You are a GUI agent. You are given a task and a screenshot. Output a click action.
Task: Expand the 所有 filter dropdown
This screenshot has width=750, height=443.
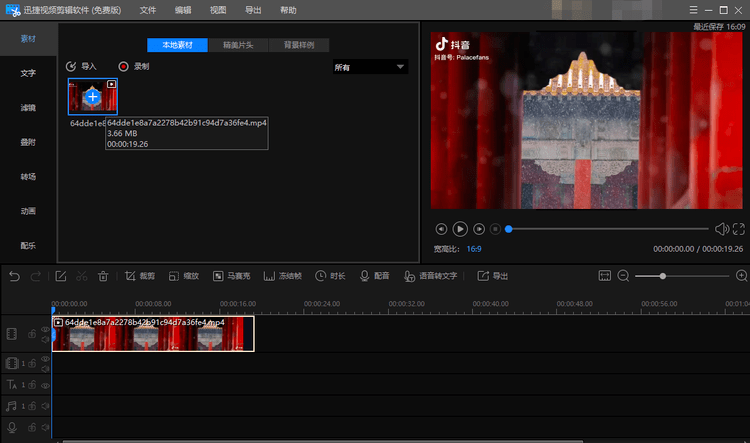click(x=370, y=67)
